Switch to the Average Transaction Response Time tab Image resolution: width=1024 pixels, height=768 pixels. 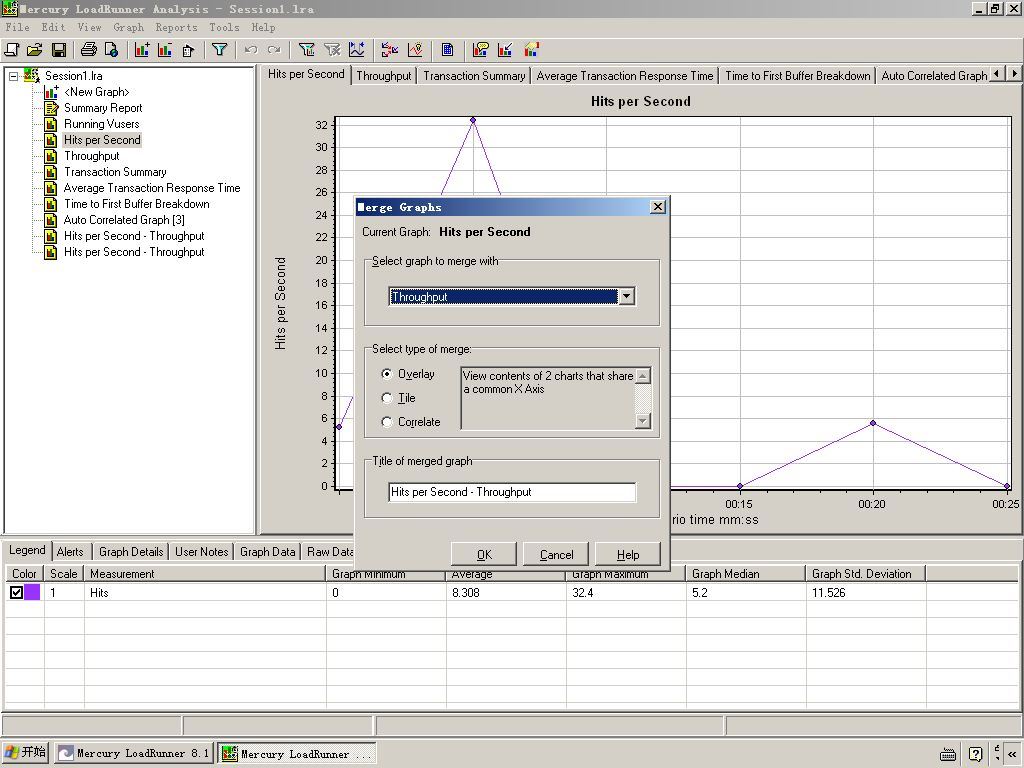624,76
